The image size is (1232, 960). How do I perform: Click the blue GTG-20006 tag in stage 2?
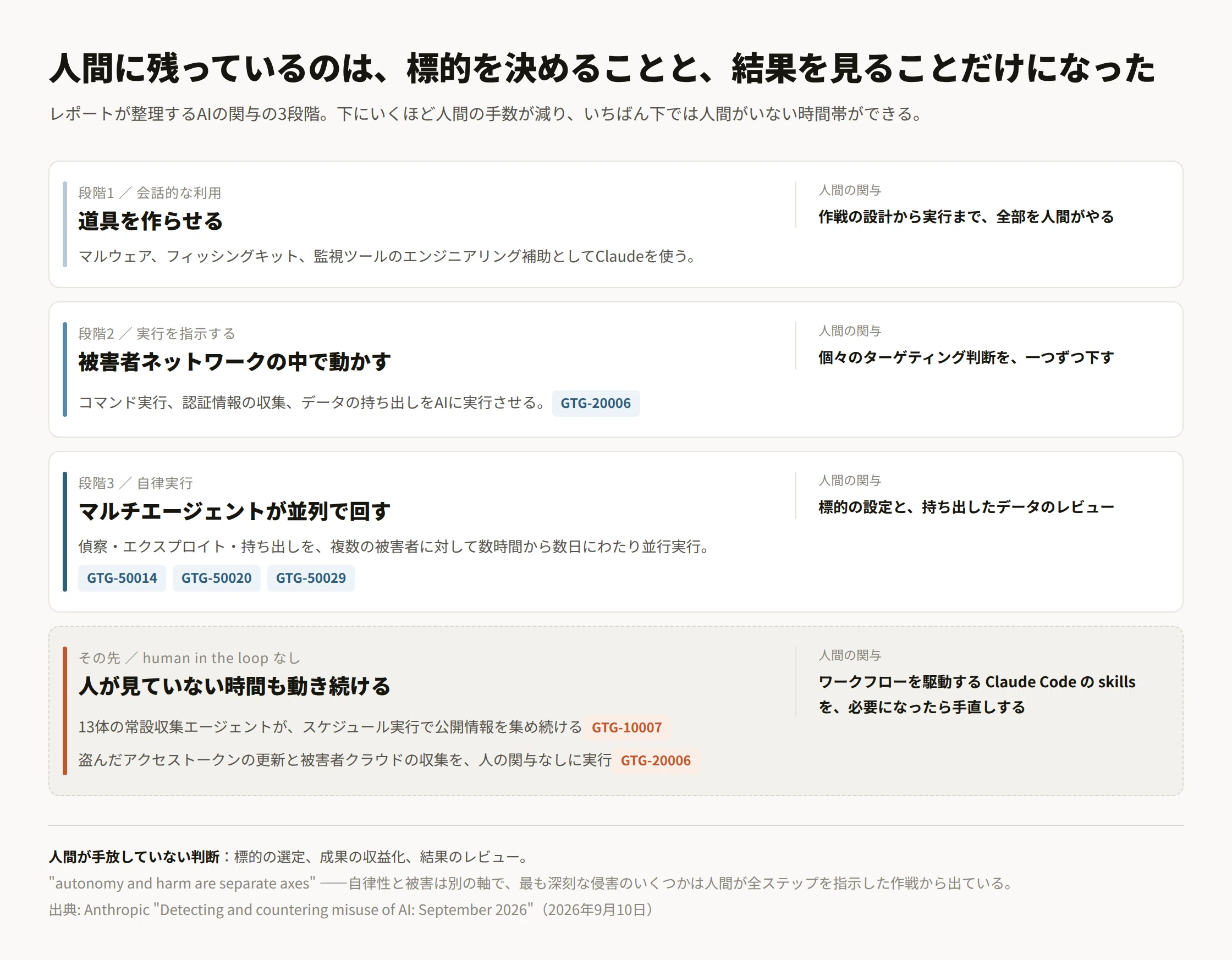point(596,403)
